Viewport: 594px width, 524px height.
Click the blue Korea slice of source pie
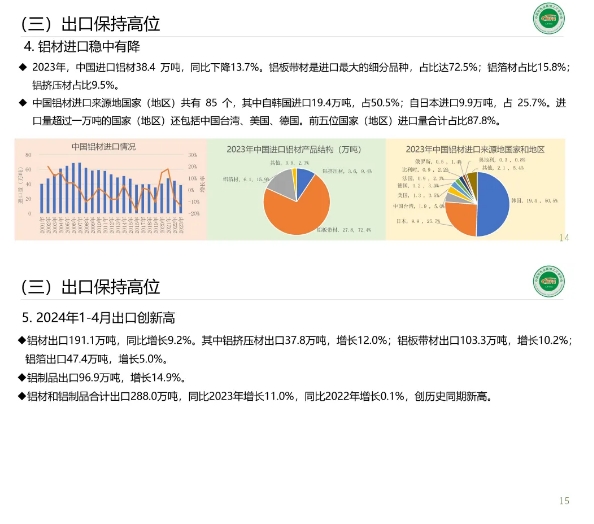493,204
